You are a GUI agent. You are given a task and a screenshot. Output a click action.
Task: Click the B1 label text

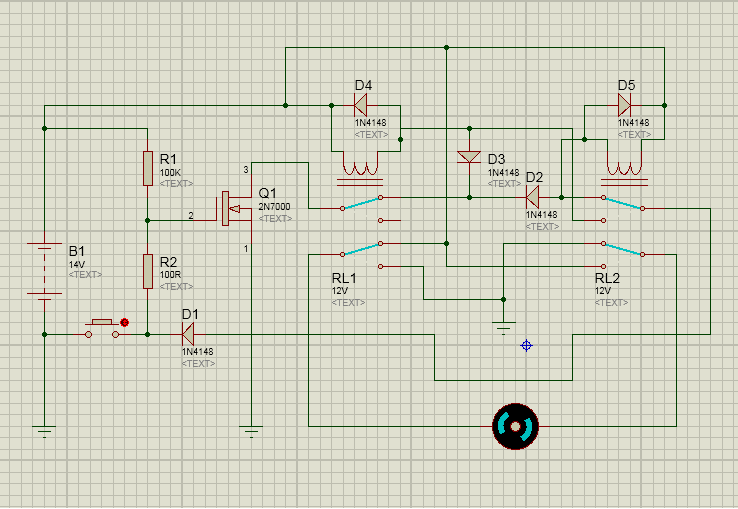tap(76, 250)
